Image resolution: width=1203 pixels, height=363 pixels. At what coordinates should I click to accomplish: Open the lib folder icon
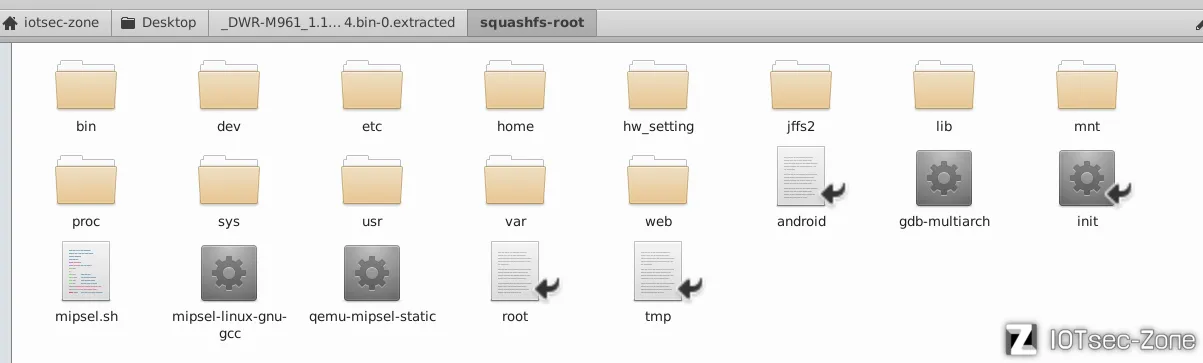click(944, 85)
